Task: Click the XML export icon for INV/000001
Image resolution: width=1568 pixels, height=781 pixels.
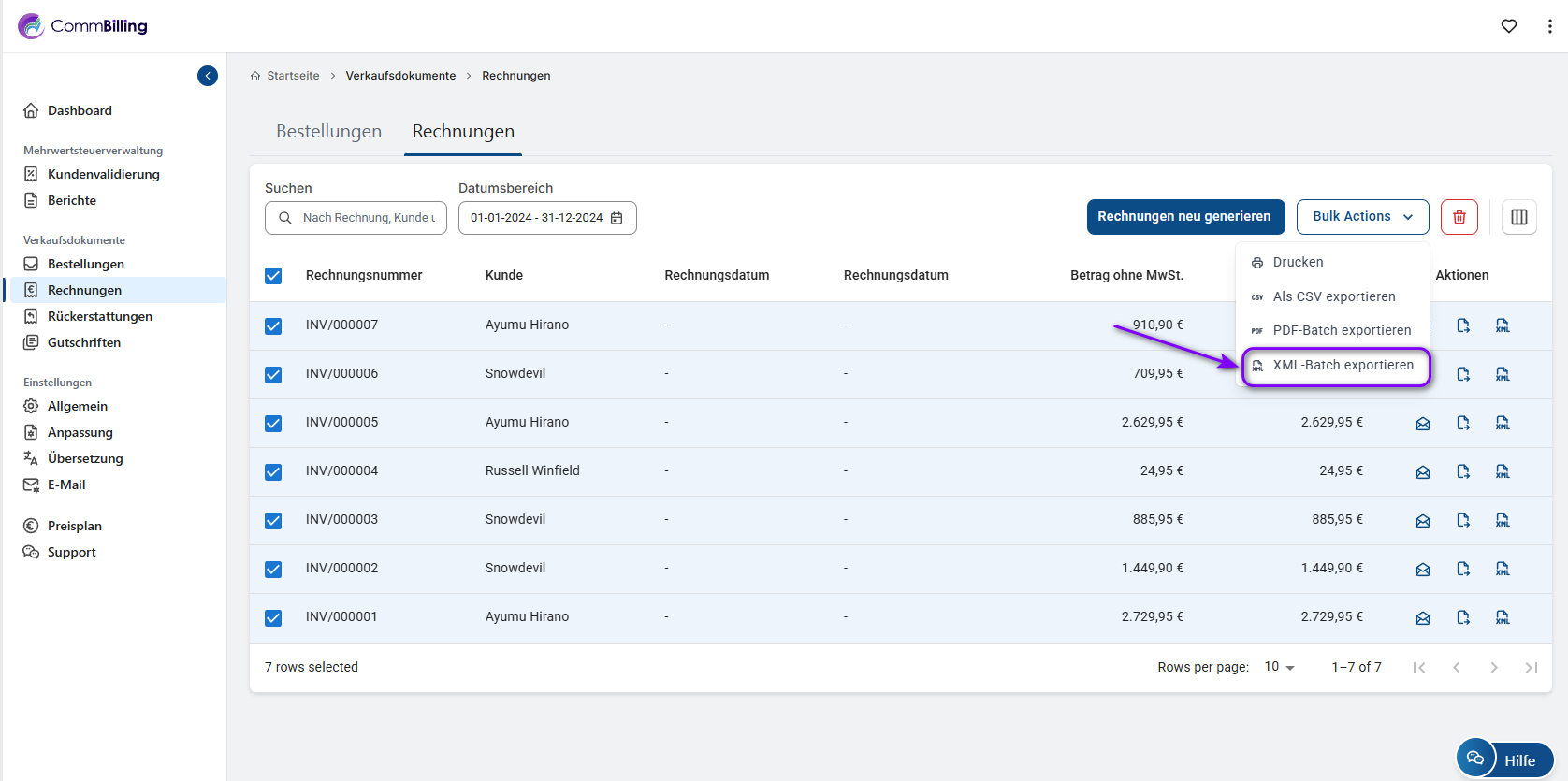Action: tap(1503, 617)
